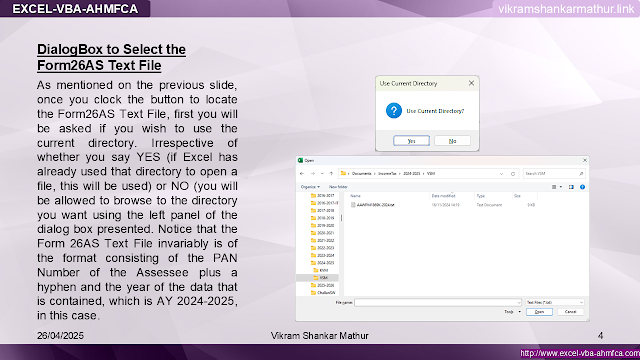The width and height of the screenshot is (640, 360).
Task: Click the Refresh icon beside the address bar
Action: pos(513,174)
